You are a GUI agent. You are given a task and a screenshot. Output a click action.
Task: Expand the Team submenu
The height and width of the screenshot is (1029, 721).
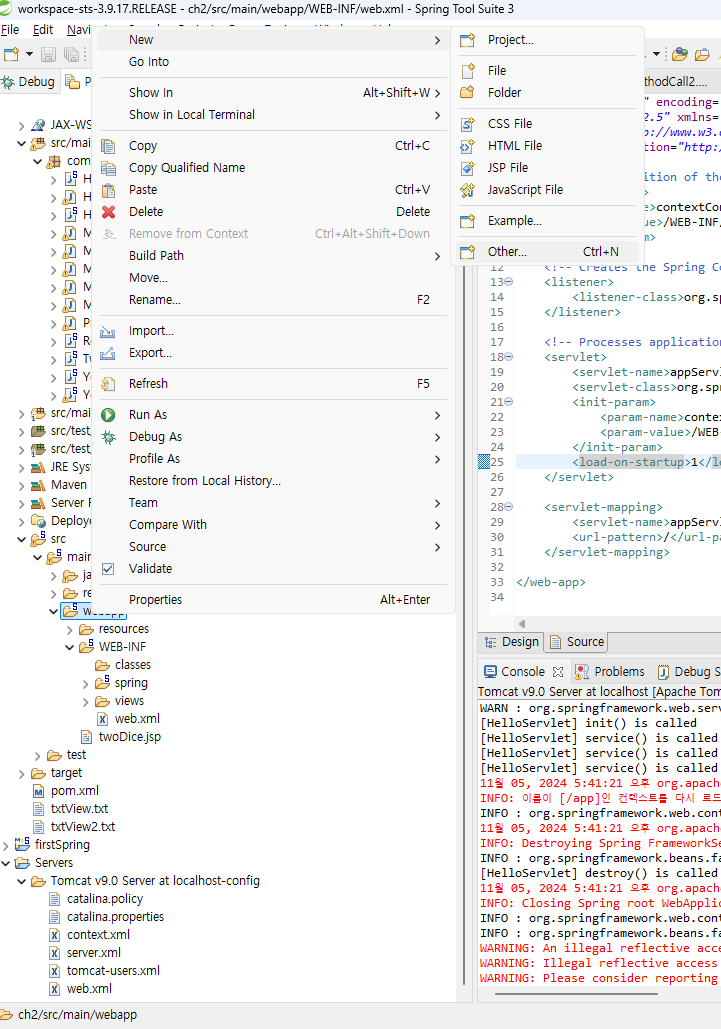(x=272, y=503)
